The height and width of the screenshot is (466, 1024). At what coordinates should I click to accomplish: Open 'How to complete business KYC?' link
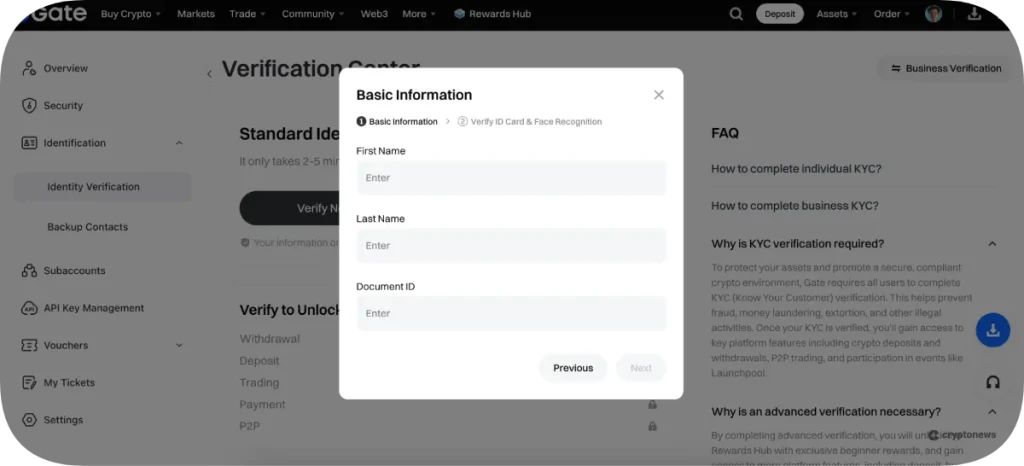[795, 206]
